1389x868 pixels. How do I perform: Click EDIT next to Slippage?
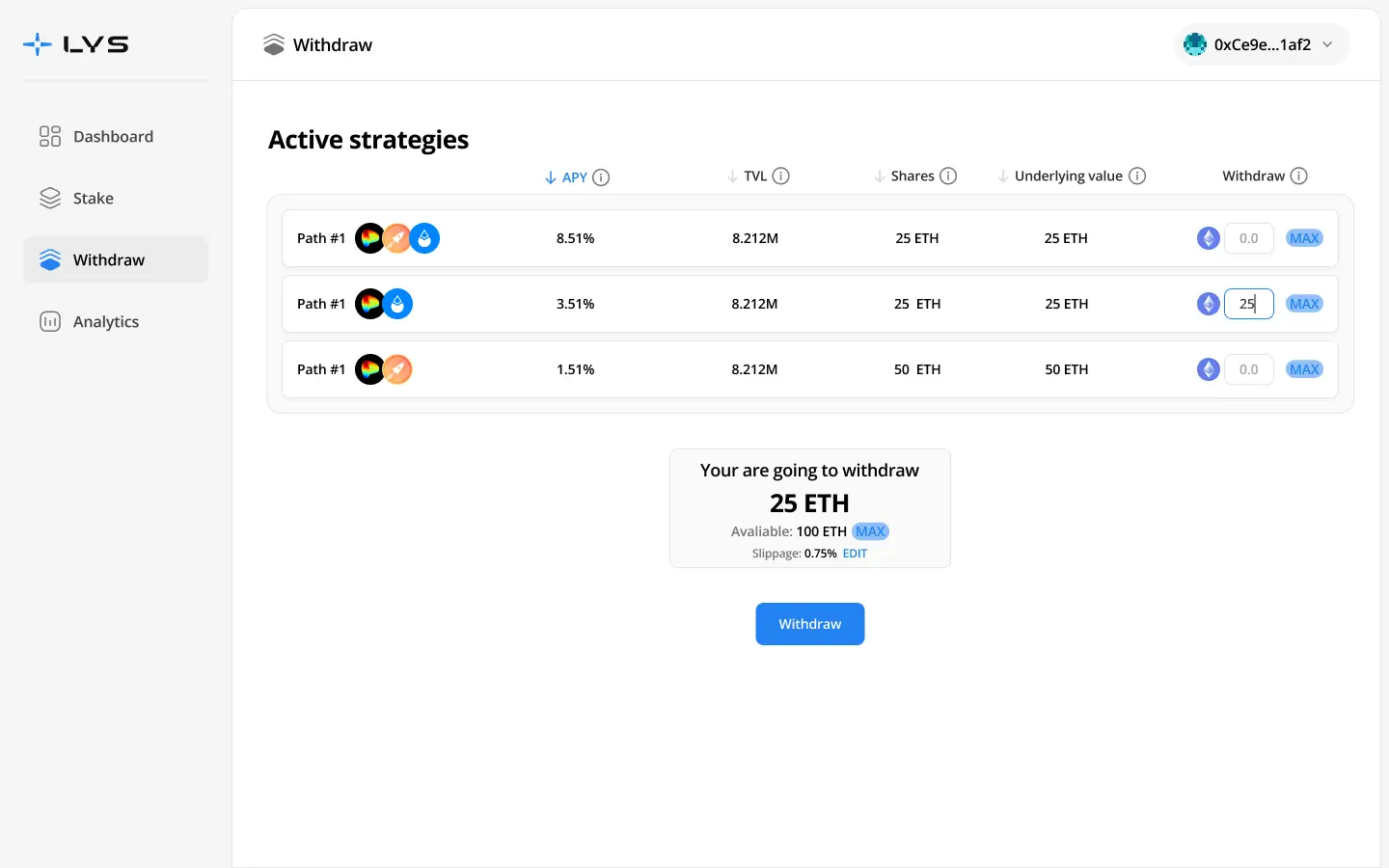[855, 554]
